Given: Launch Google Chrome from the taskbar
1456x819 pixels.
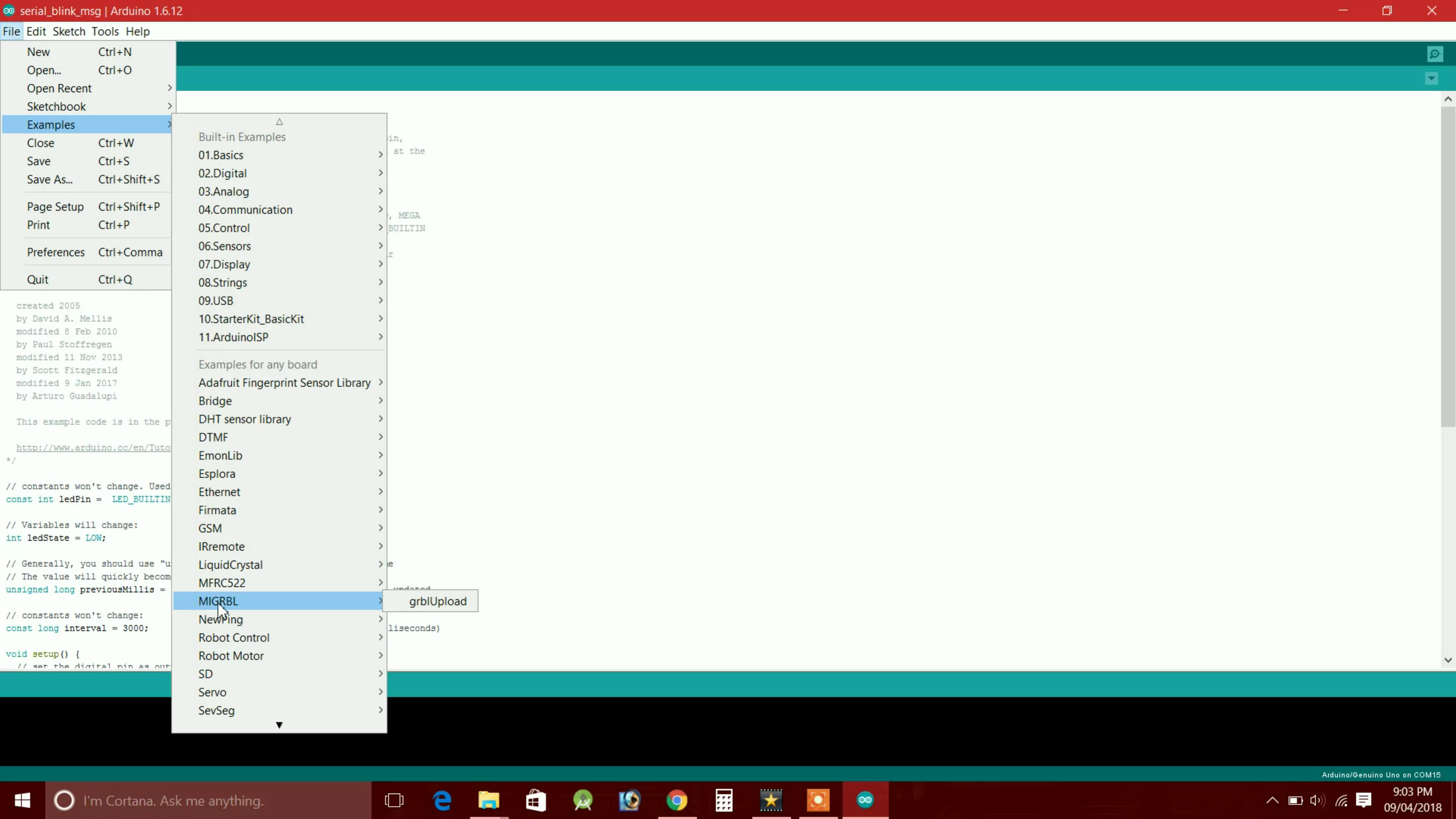Looking at the screenshot, I should [676, 800].
